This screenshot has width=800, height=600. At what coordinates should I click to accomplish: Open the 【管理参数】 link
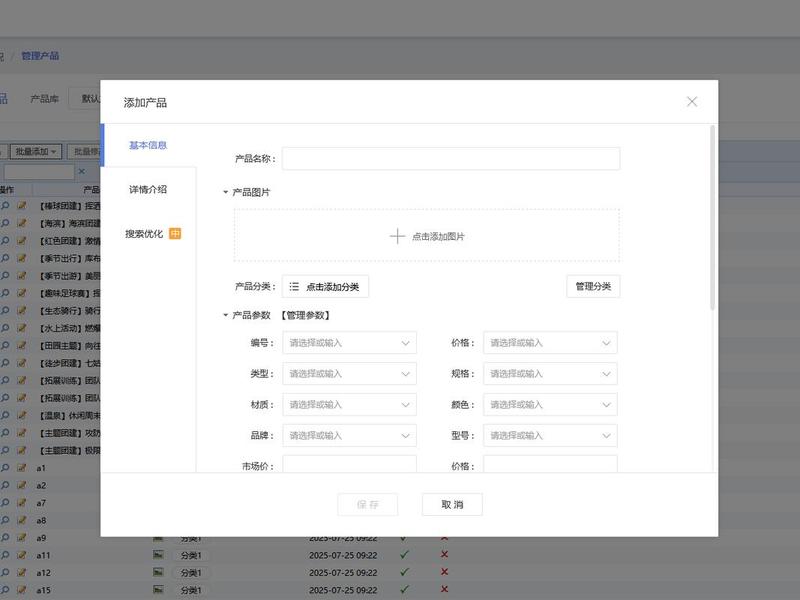click(x=305, y=315)
